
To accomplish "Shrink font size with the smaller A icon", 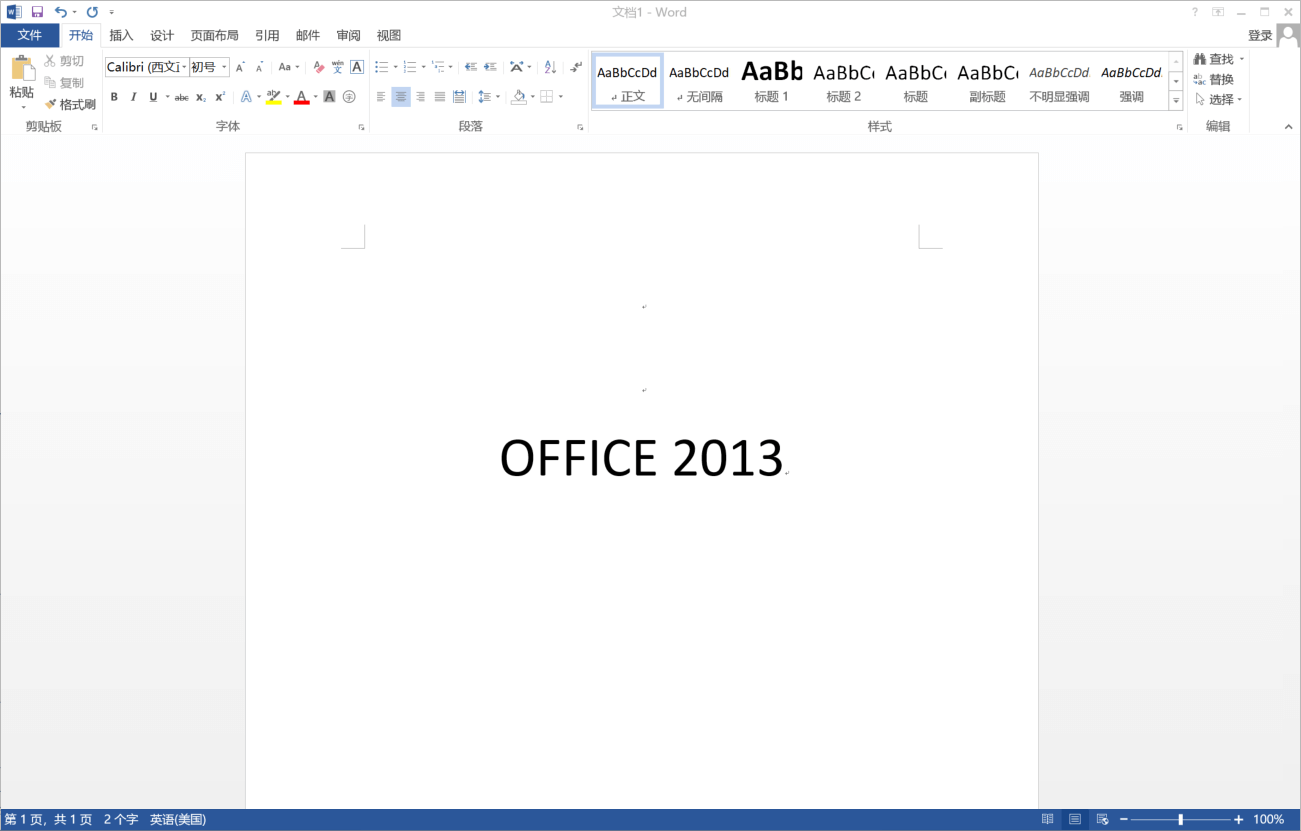I will coord(260,67).
